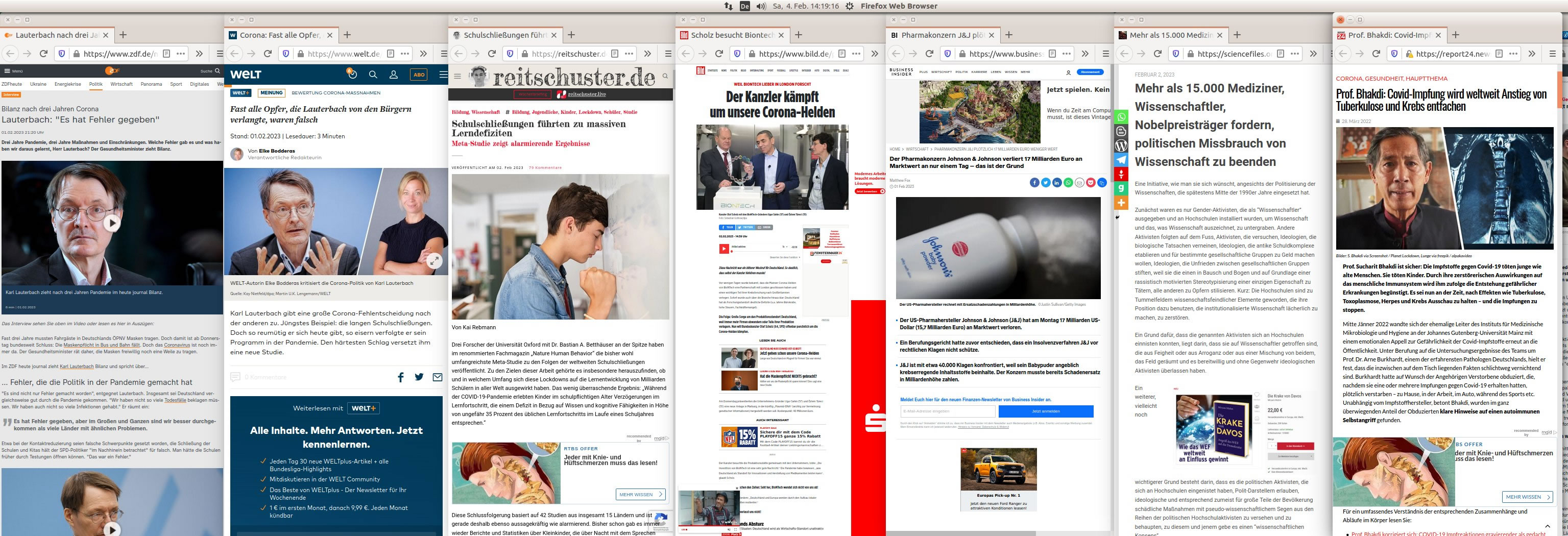Reload the bild.de page
The height and width of the screenshot is (536, 1568).
tap(719, 54)
